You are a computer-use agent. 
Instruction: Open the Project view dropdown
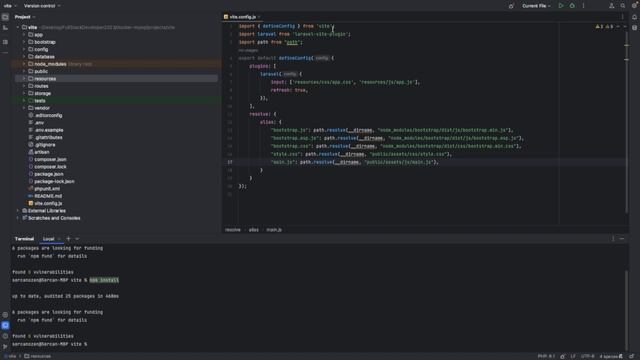pos(25,17)
